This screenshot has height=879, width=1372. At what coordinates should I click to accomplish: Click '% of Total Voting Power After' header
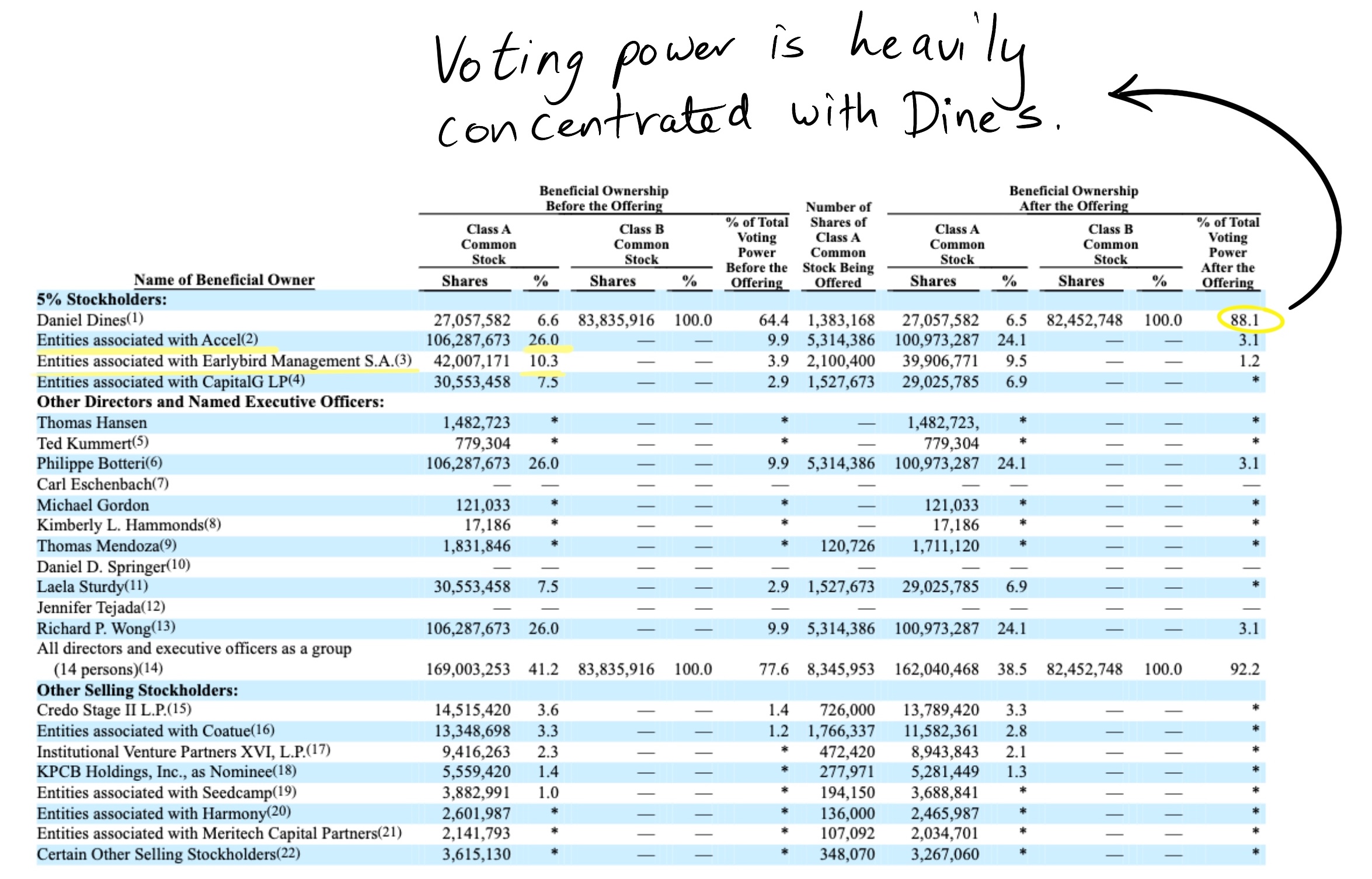point(1228,252)
